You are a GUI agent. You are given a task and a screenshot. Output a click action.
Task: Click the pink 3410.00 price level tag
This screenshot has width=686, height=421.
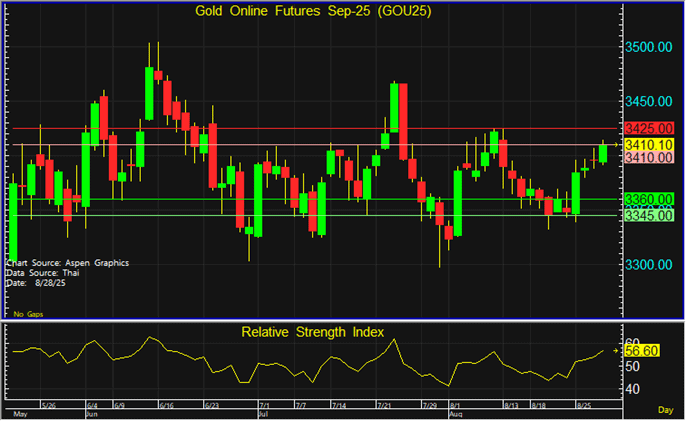pyautogui.click(x=647, y=158)
